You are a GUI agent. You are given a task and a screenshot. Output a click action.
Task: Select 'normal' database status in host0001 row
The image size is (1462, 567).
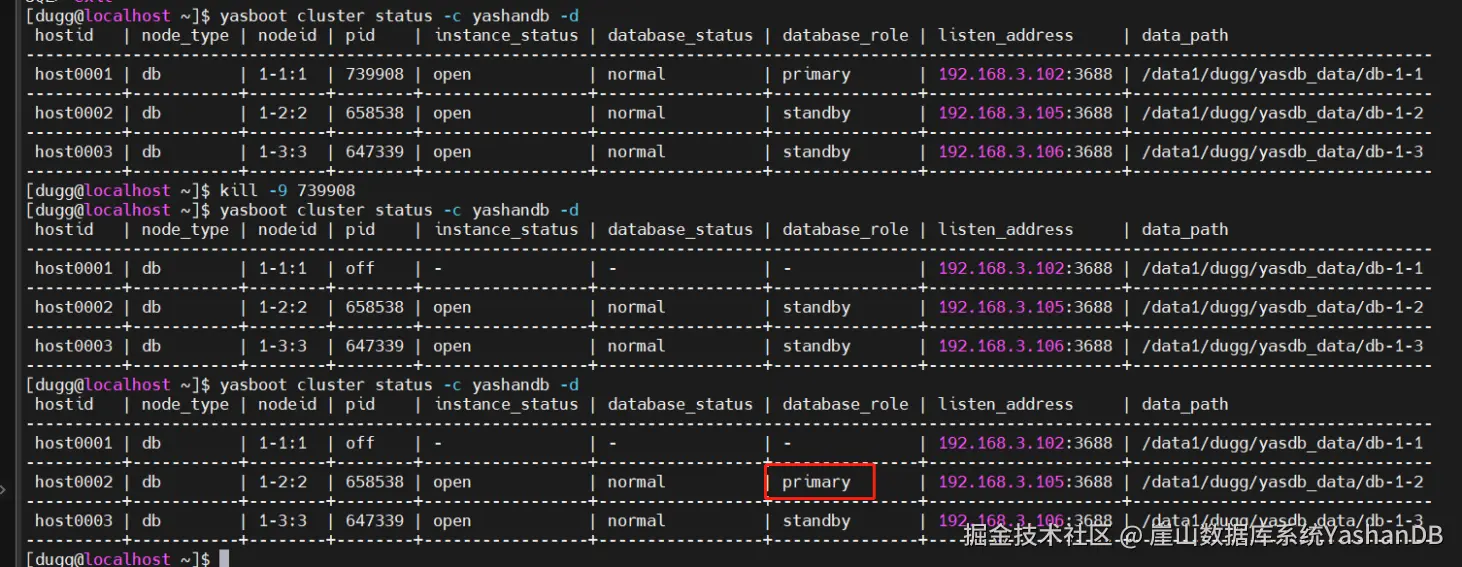tap(636, 74)
